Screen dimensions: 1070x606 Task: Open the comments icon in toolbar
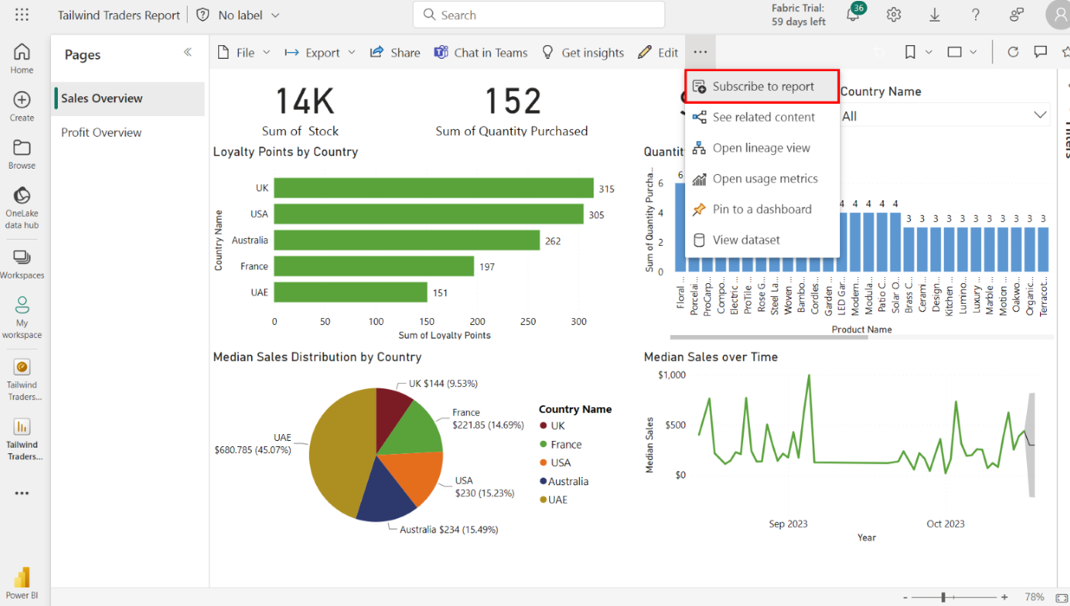1041,52
